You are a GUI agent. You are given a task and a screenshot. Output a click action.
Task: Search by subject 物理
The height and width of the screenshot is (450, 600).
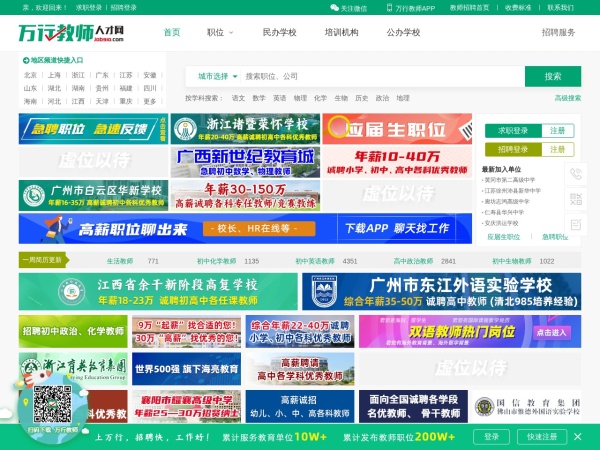coord(300,98)
